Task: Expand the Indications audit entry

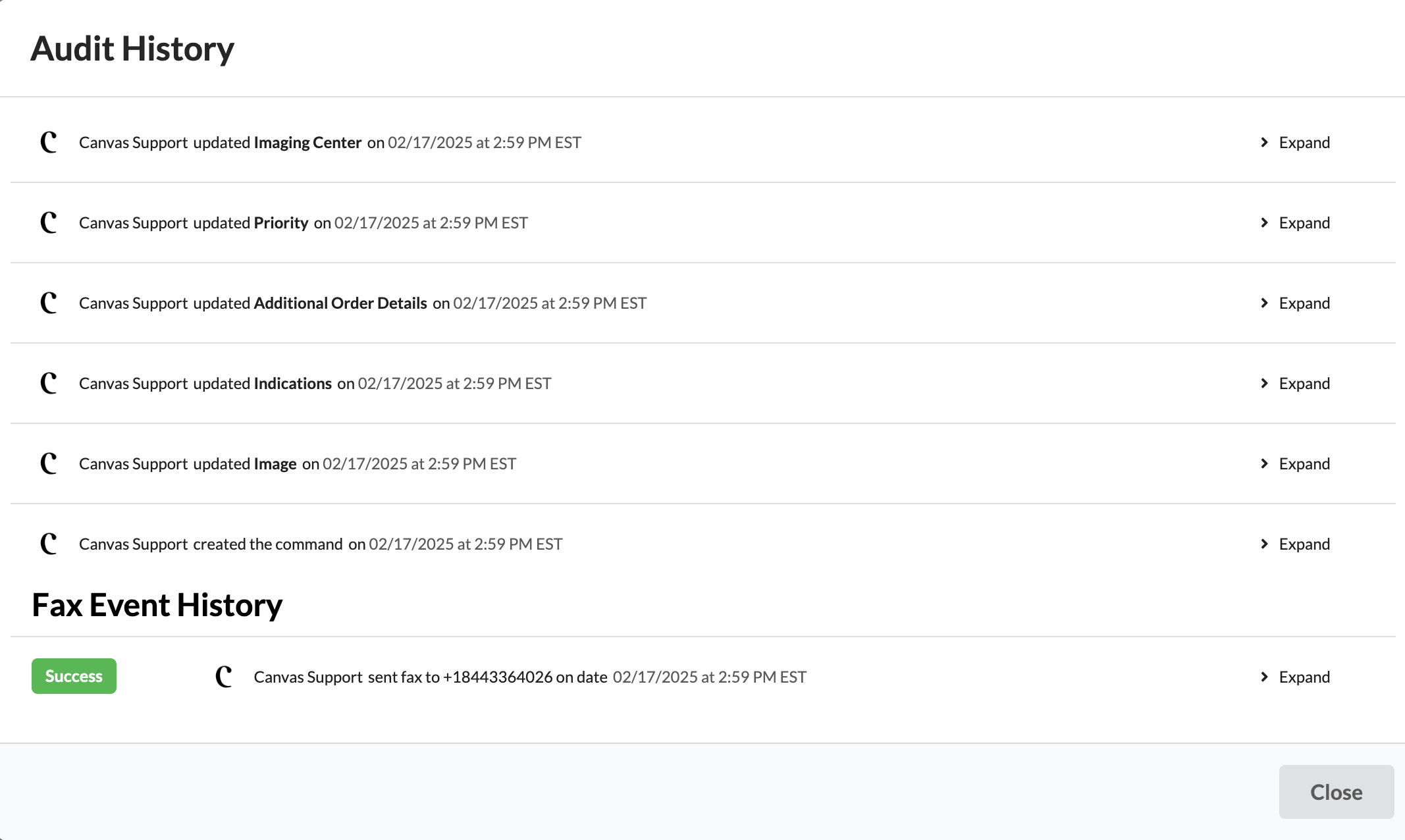Action: (1295, 383)
